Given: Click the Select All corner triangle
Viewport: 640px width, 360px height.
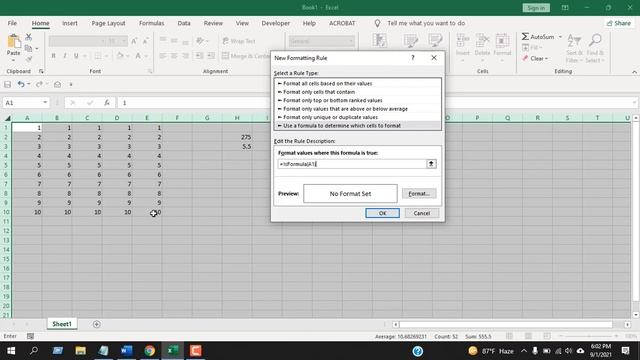Looking at the screenshot, I should point(7,118).
